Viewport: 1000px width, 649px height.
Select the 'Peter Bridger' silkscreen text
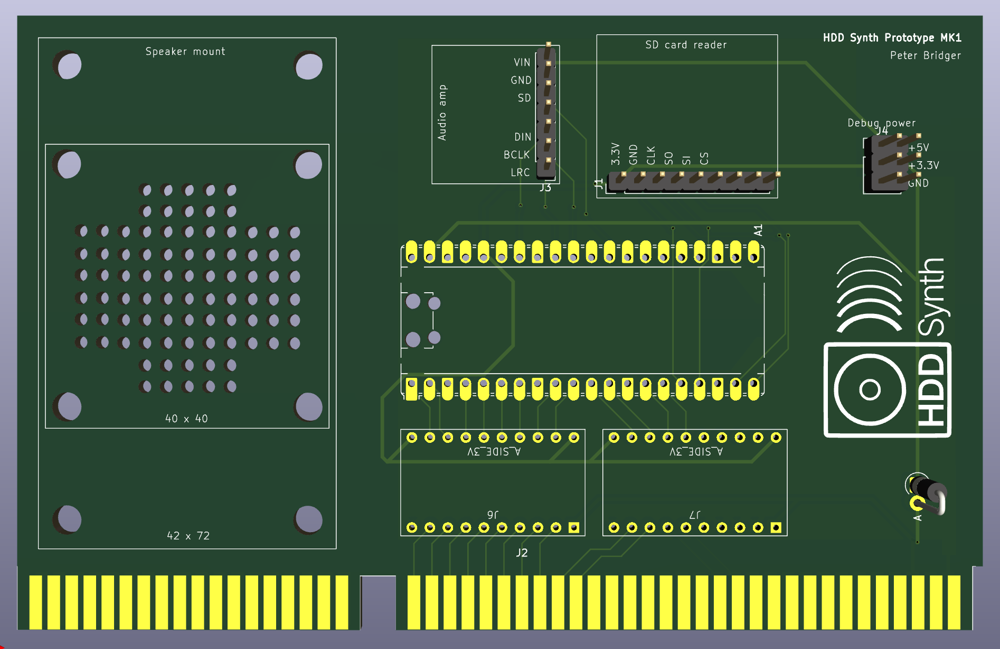[x=925, y=56]
